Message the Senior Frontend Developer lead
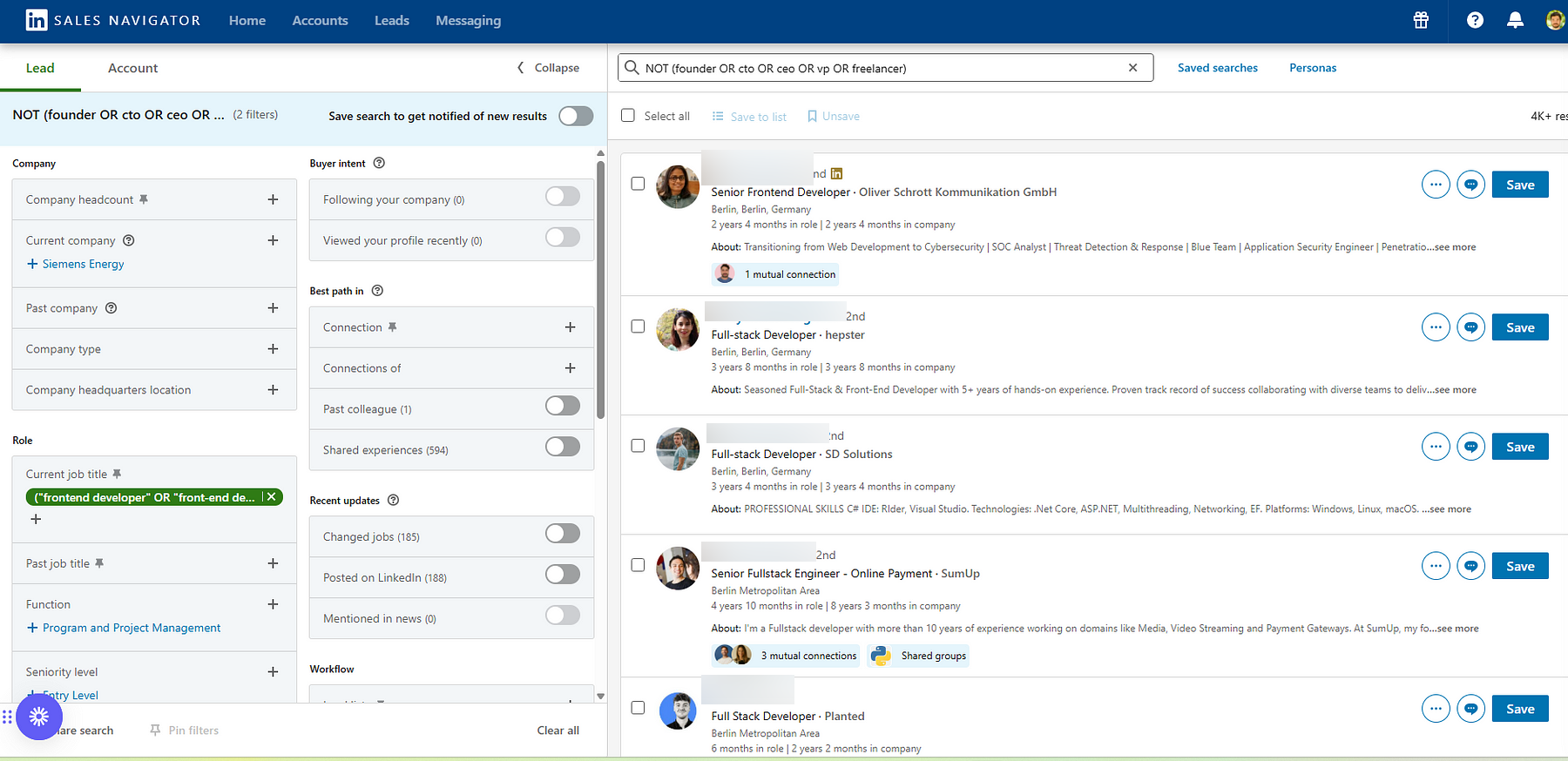The height and width of the screenshot is (761, 1568). 1471,185
